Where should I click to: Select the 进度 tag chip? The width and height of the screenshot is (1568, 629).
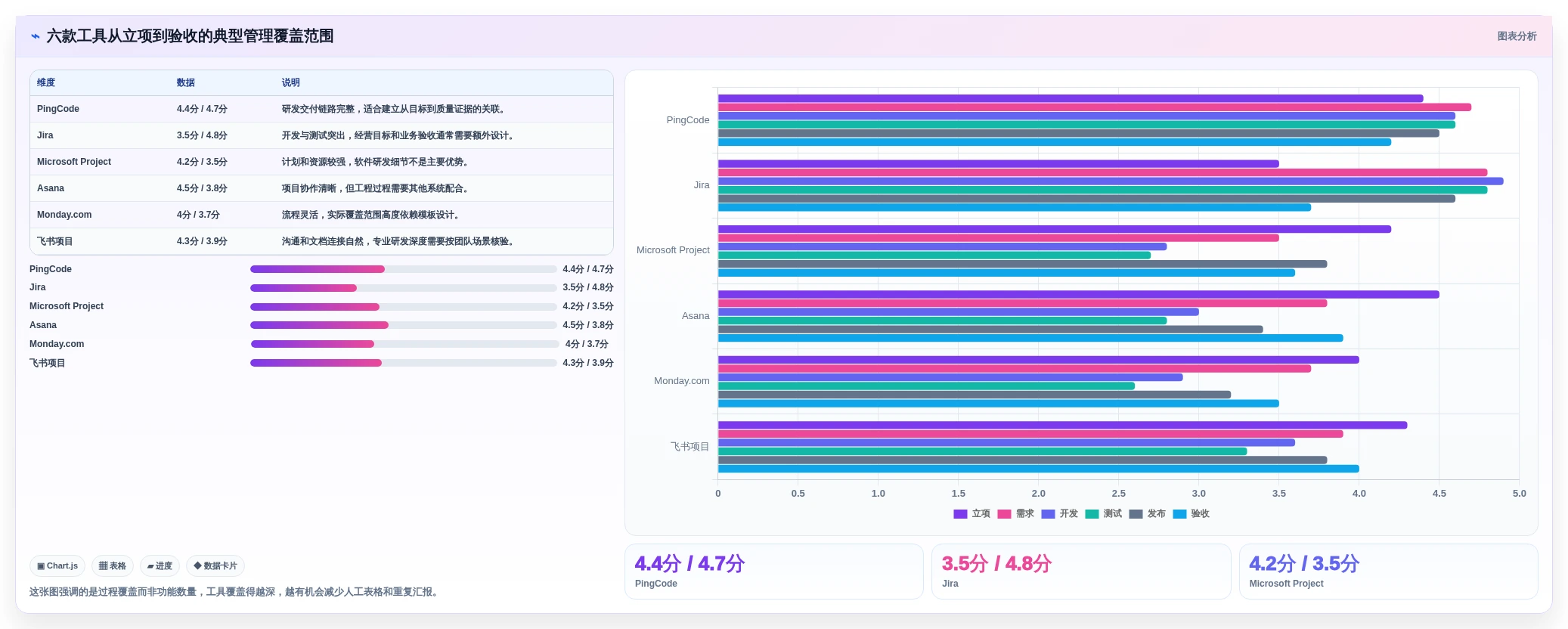tap(160, 565)
